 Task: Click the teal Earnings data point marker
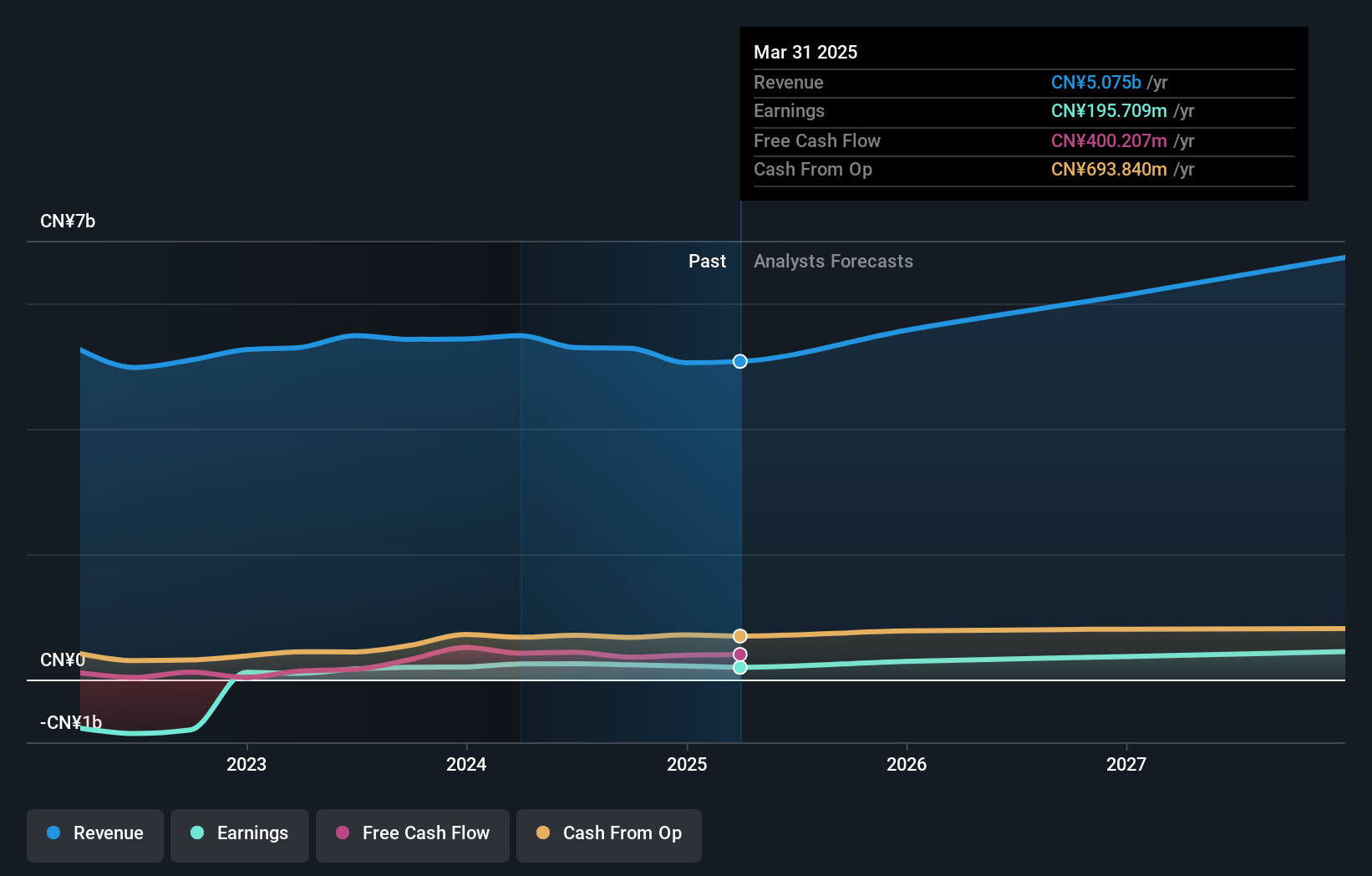[x=740, y=667]
